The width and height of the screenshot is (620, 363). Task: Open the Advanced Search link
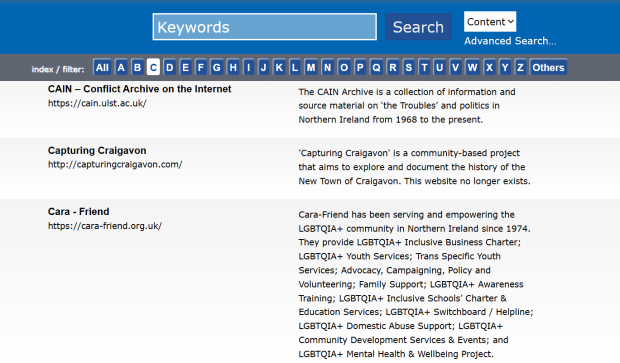(x=510, y=41)
